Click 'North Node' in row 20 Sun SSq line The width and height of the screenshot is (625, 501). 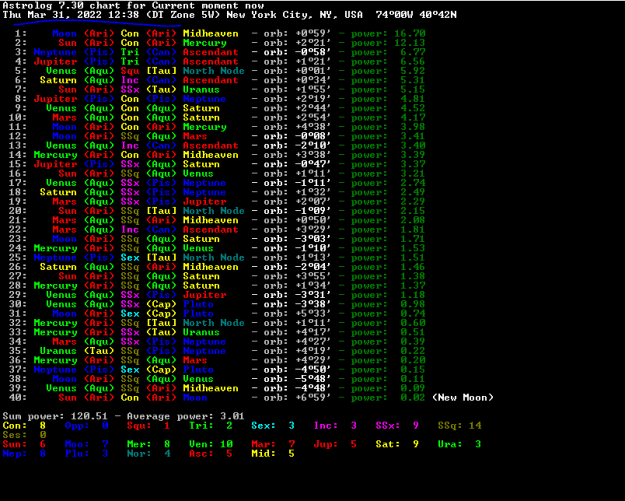point(214,211)
